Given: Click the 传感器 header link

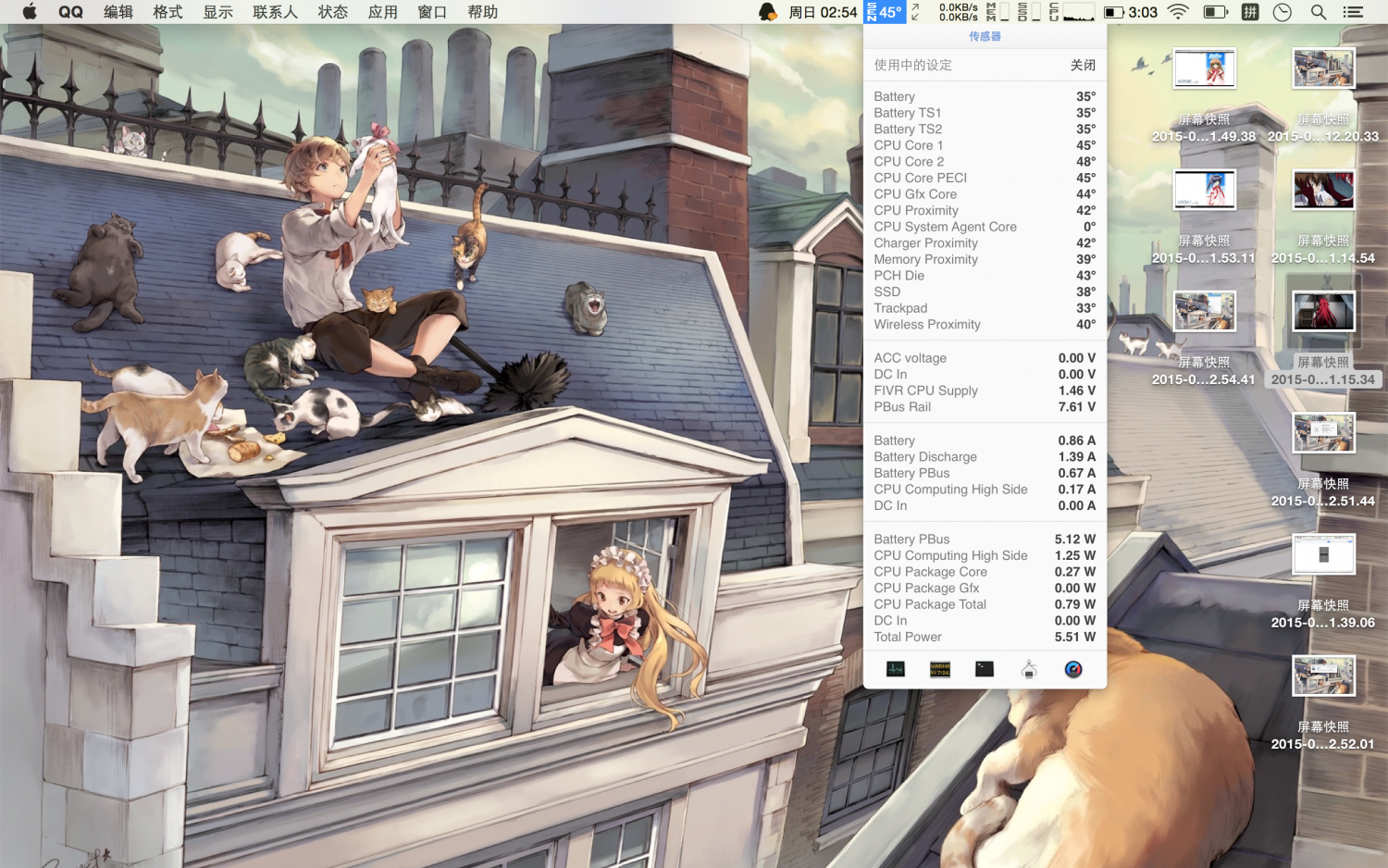Looking at the screenshot, I should pyautogui.click(x=985, y=36).
